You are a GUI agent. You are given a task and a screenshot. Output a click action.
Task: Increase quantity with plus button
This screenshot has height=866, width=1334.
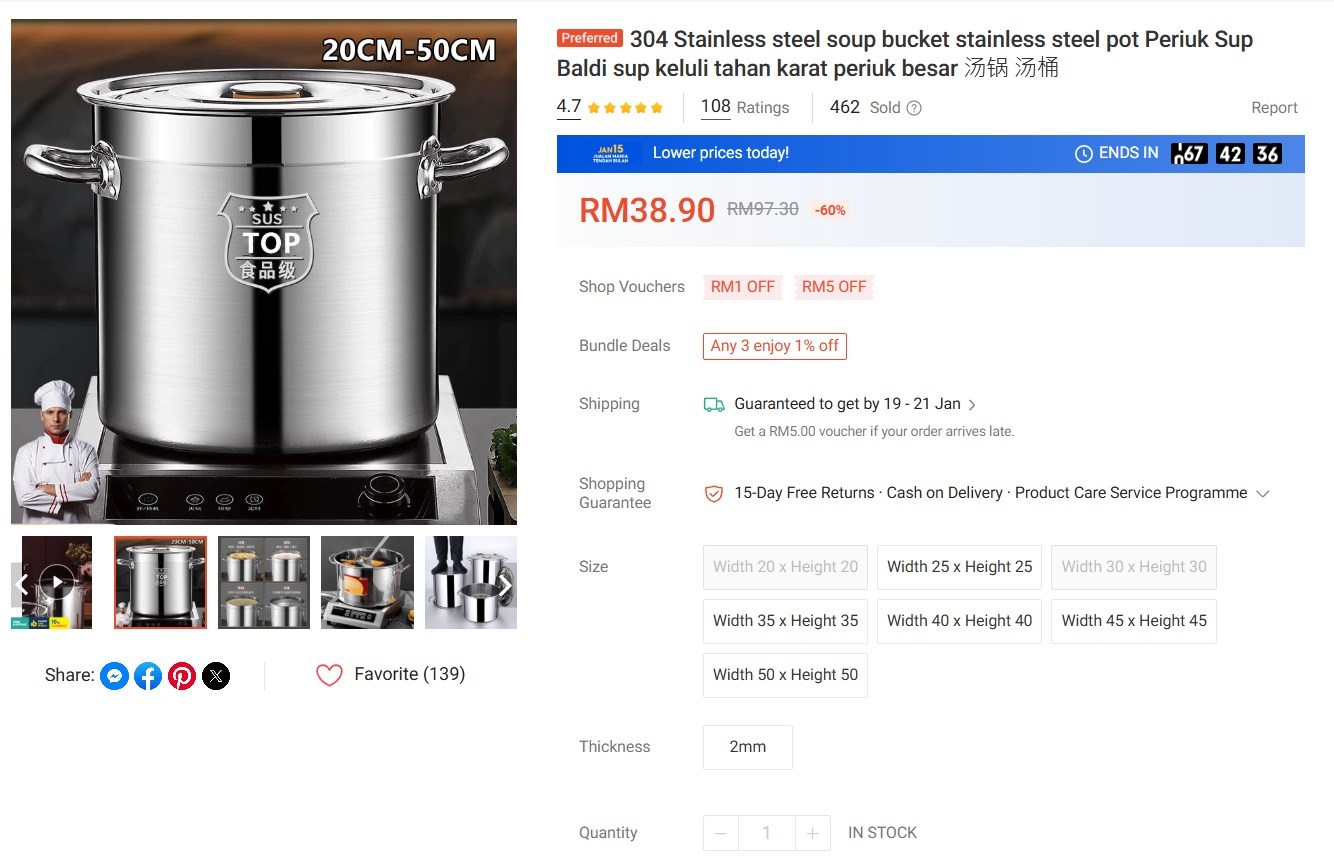(812, 833)
